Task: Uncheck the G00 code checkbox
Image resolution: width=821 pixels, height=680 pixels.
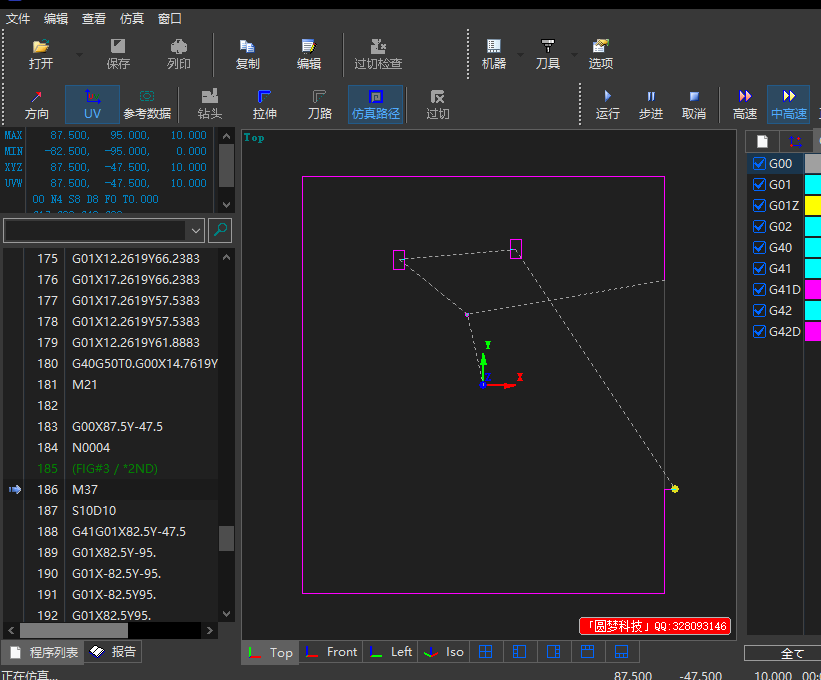Action: click(759, 164)
